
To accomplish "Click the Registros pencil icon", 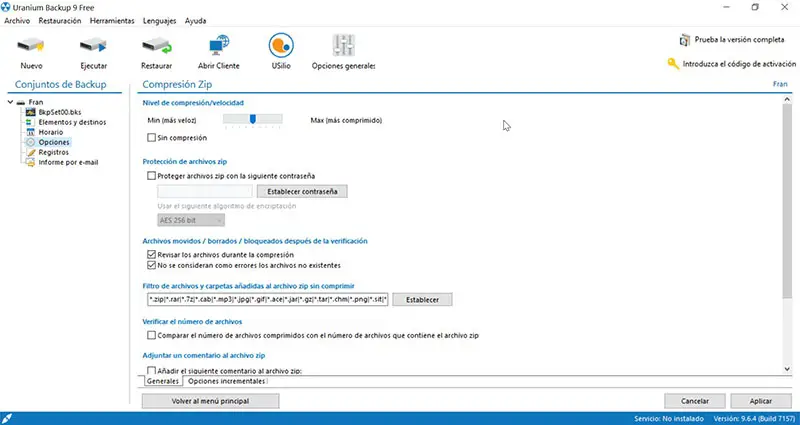I will [x=30, y=153].
